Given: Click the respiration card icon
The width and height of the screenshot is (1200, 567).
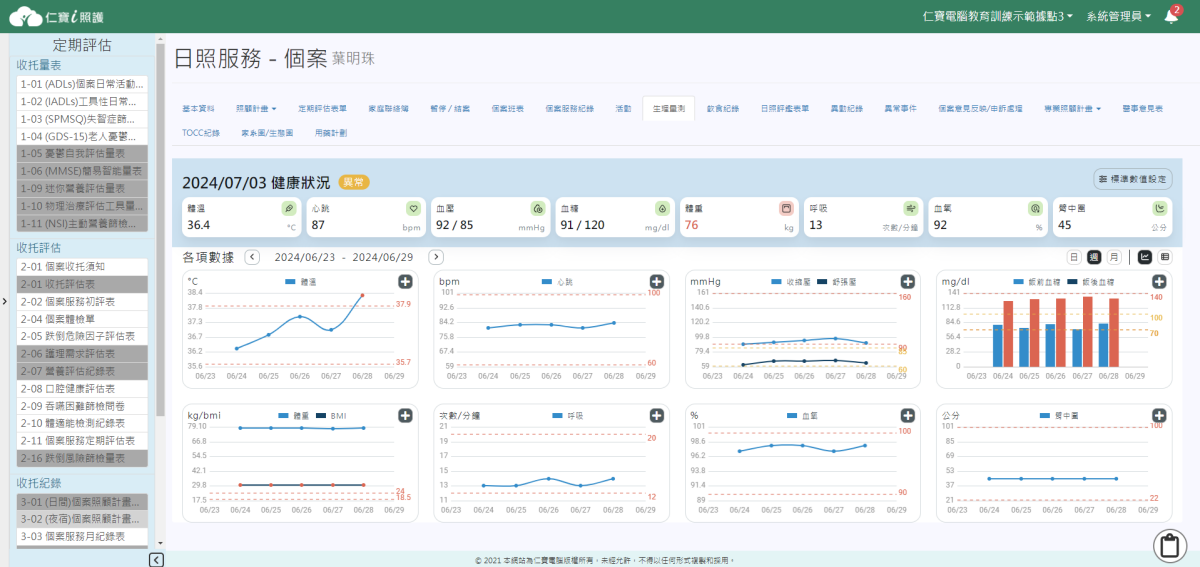Looking at the screenshot, I should point(910,208).
